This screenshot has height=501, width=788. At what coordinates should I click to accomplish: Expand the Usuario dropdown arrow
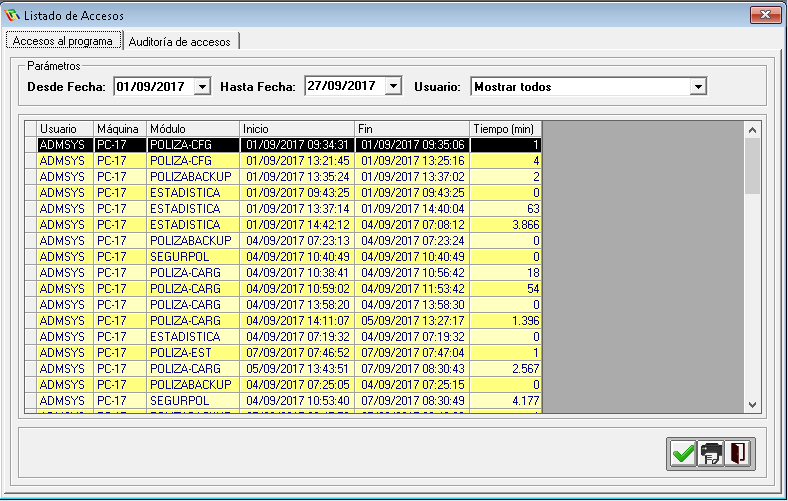698,87
